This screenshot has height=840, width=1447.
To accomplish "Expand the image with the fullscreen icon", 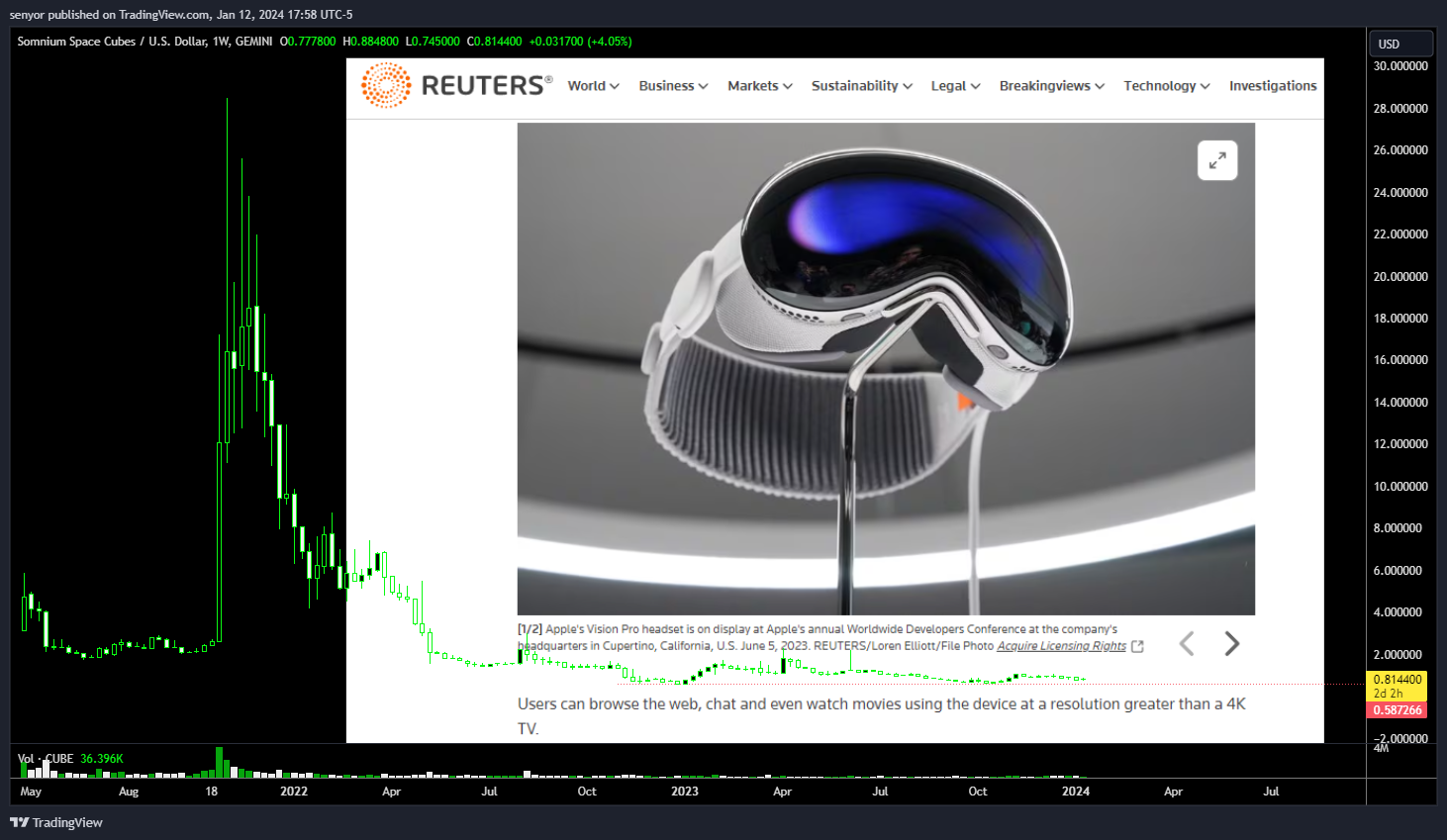I will [x=1217, y=160].
